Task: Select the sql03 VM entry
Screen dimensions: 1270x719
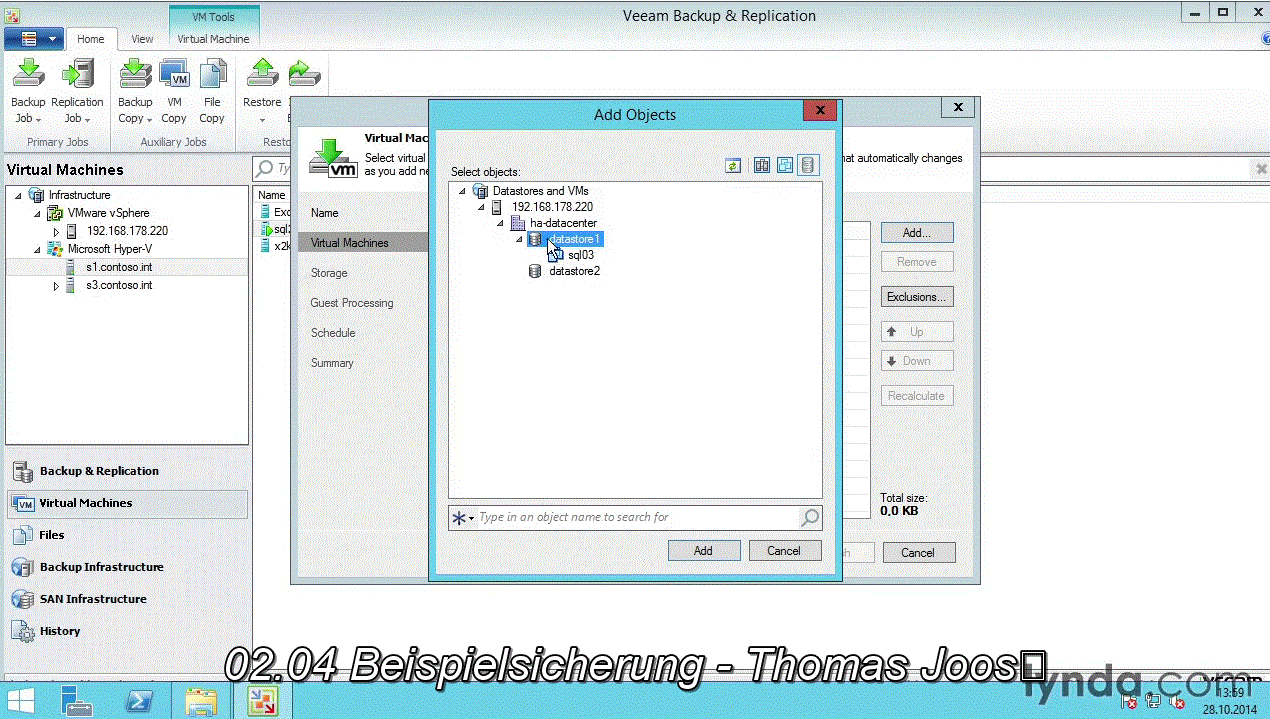Action: 581,255
